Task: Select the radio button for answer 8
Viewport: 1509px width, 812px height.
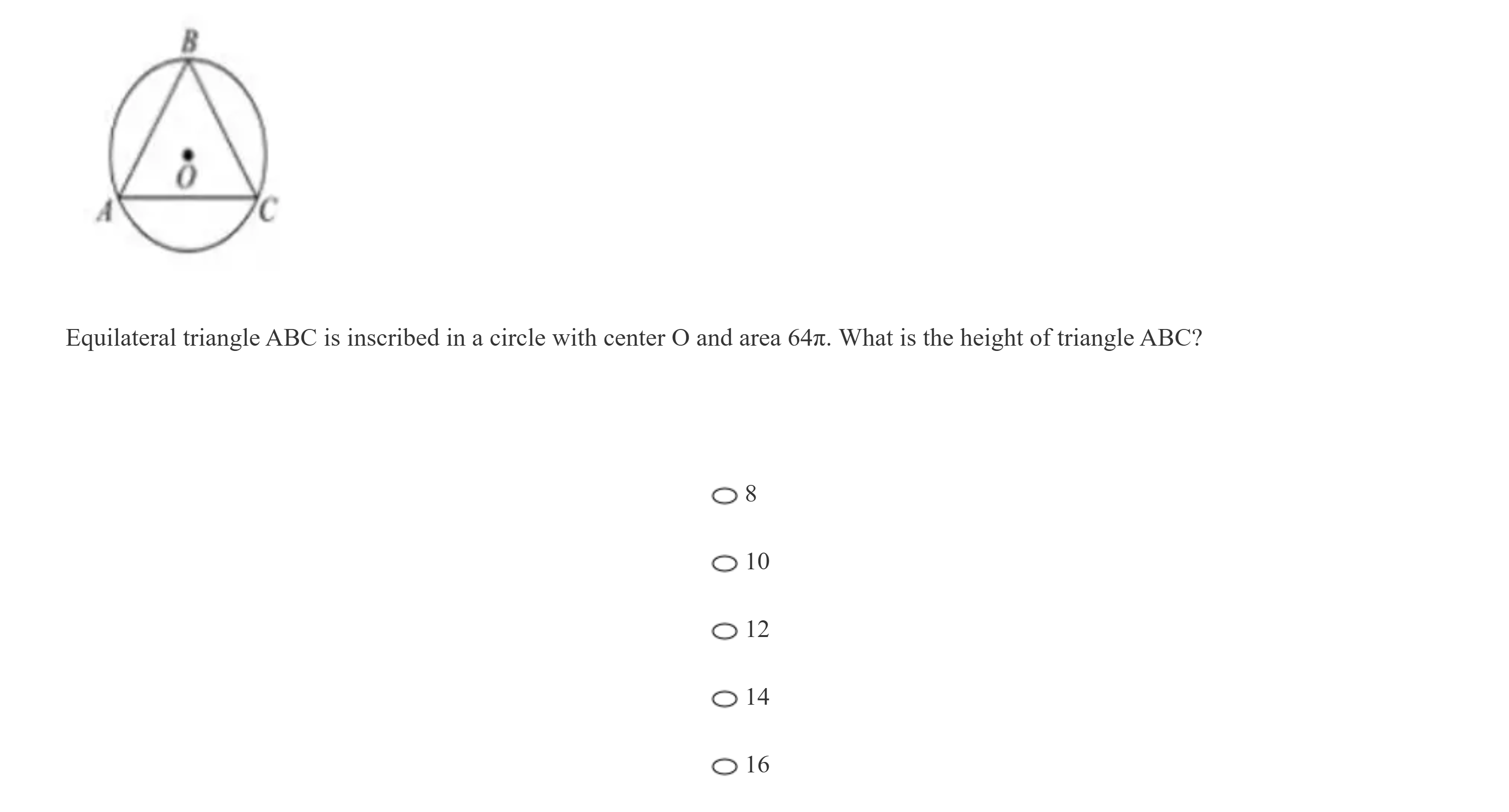Action: (x=724, y=496)
